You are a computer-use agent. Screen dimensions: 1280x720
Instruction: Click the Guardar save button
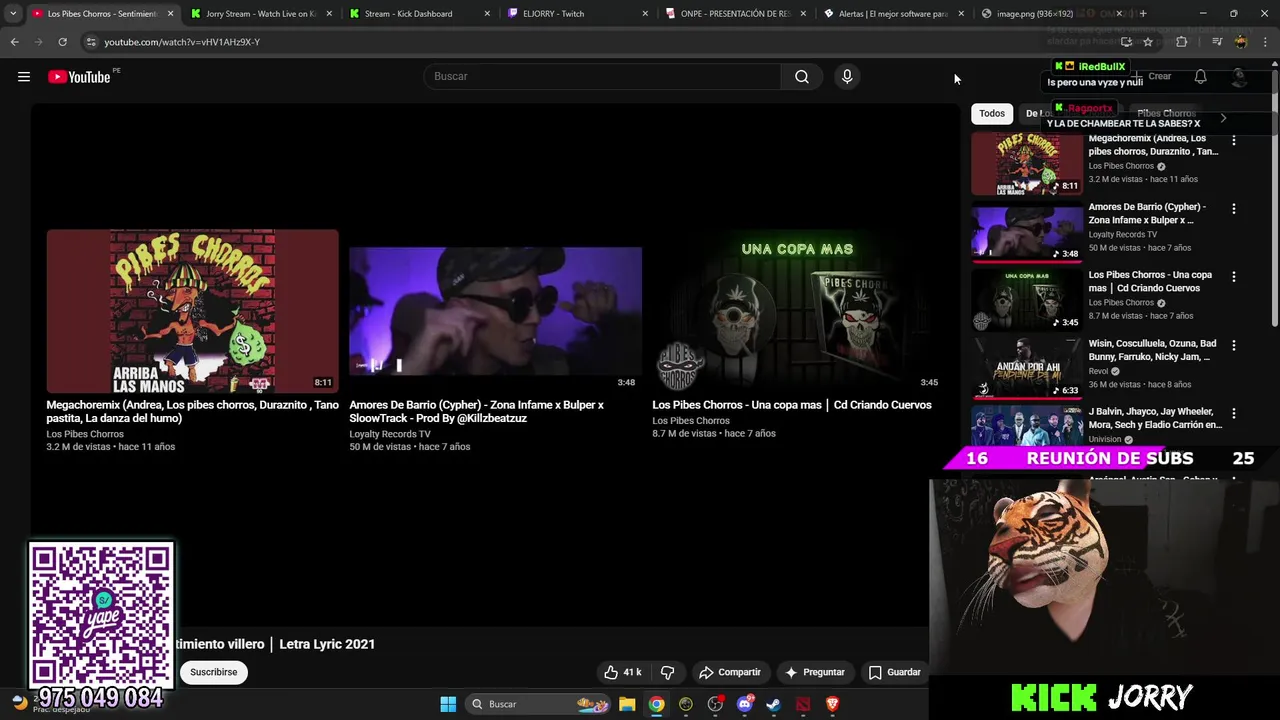(895, 672)
